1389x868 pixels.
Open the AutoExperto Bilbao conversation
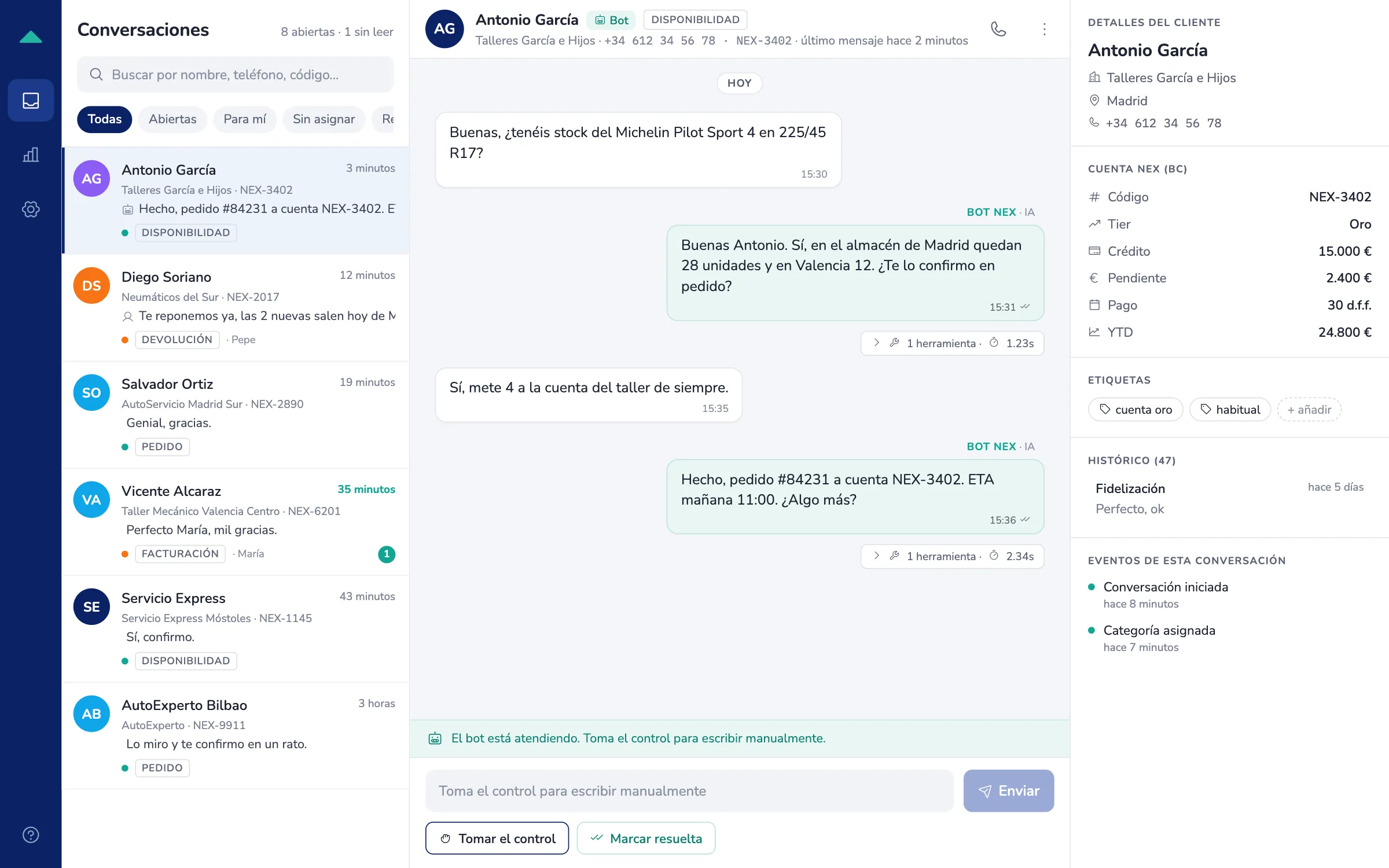tap(236, 736)
